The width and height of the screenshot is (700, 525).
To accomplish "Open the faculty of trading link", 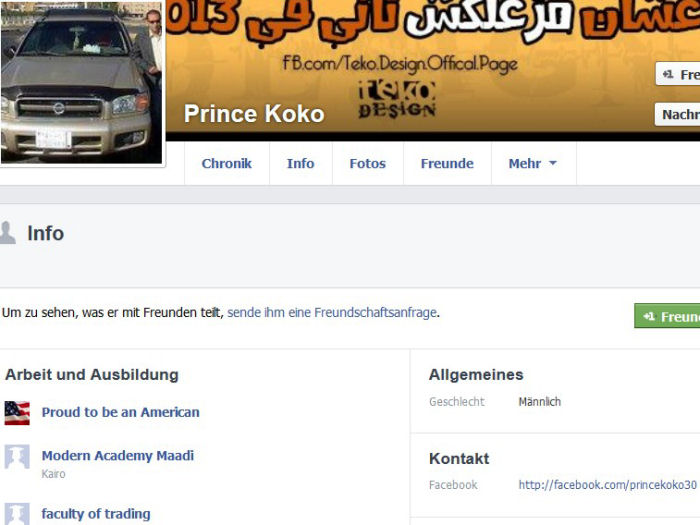I will click(x=96, y=514).
